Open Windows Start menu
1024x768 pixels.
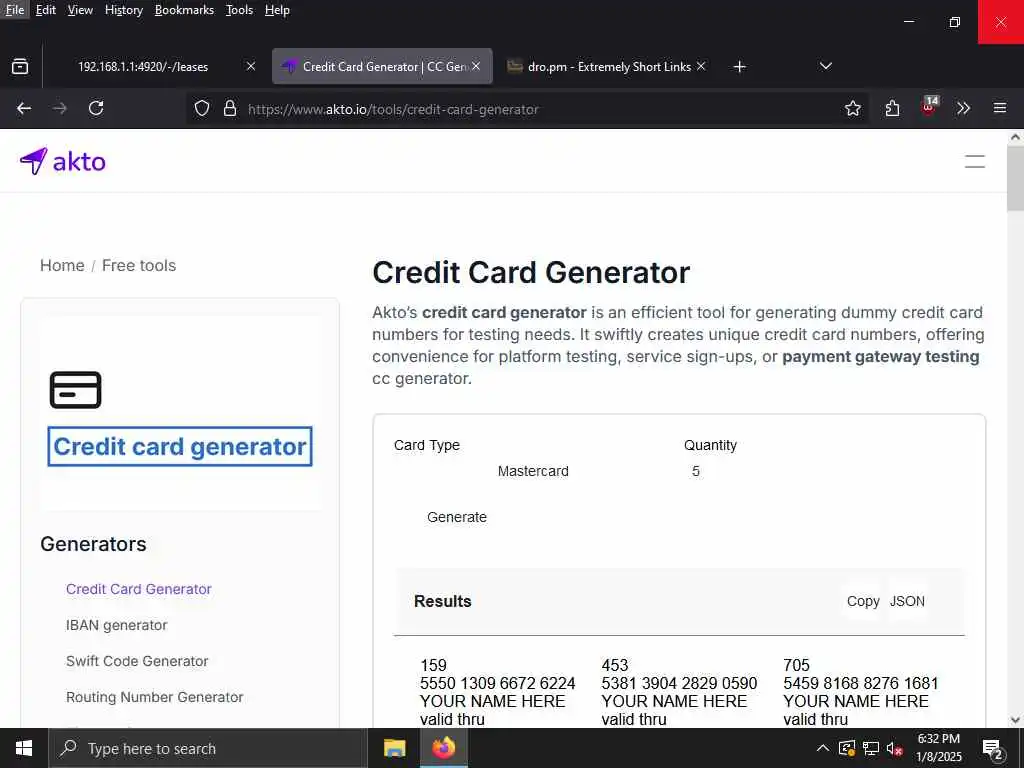24,748
